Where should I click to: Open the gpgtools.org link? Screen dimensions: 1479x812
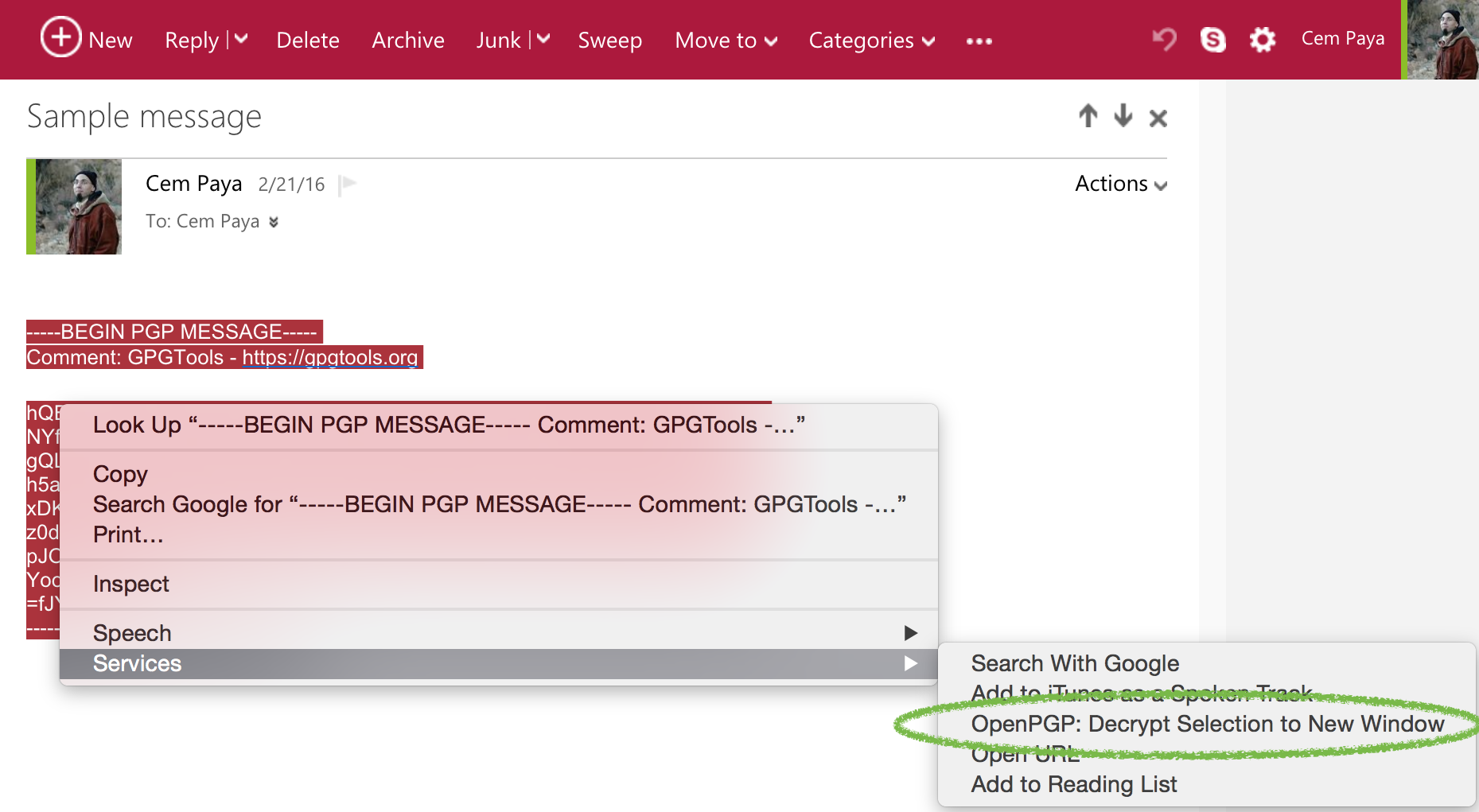point(330,357)
